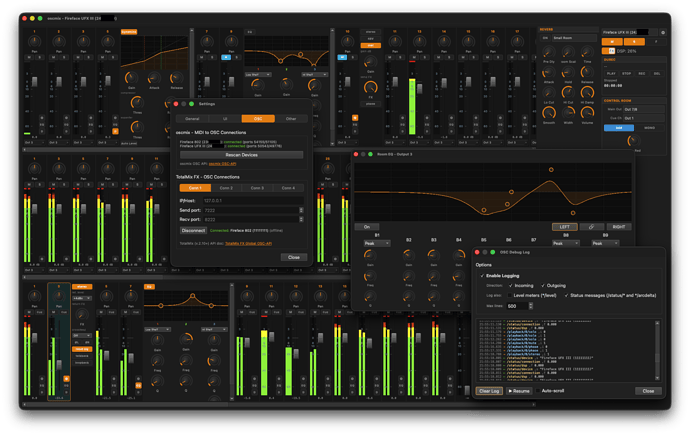Click the Resume button in debug log
690x435 pixels.
(x=519, y=391)
